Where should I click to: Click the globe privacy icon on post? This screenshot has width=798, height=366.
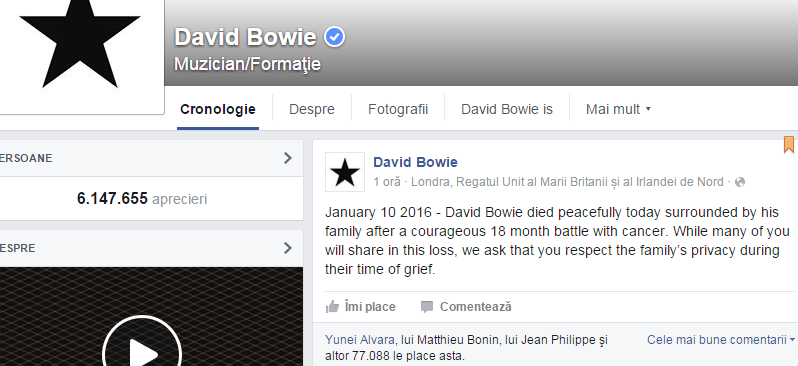(740, 182)
